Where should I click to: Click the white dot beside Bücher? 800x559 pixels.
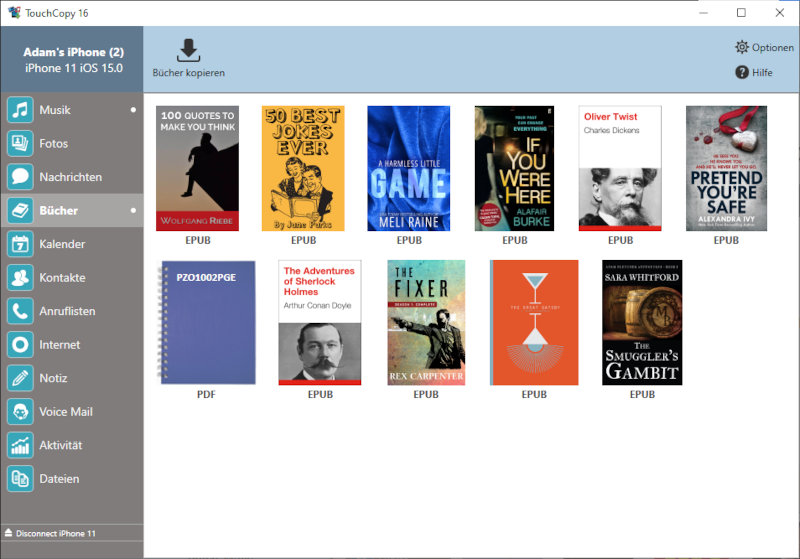click(133, 210)
